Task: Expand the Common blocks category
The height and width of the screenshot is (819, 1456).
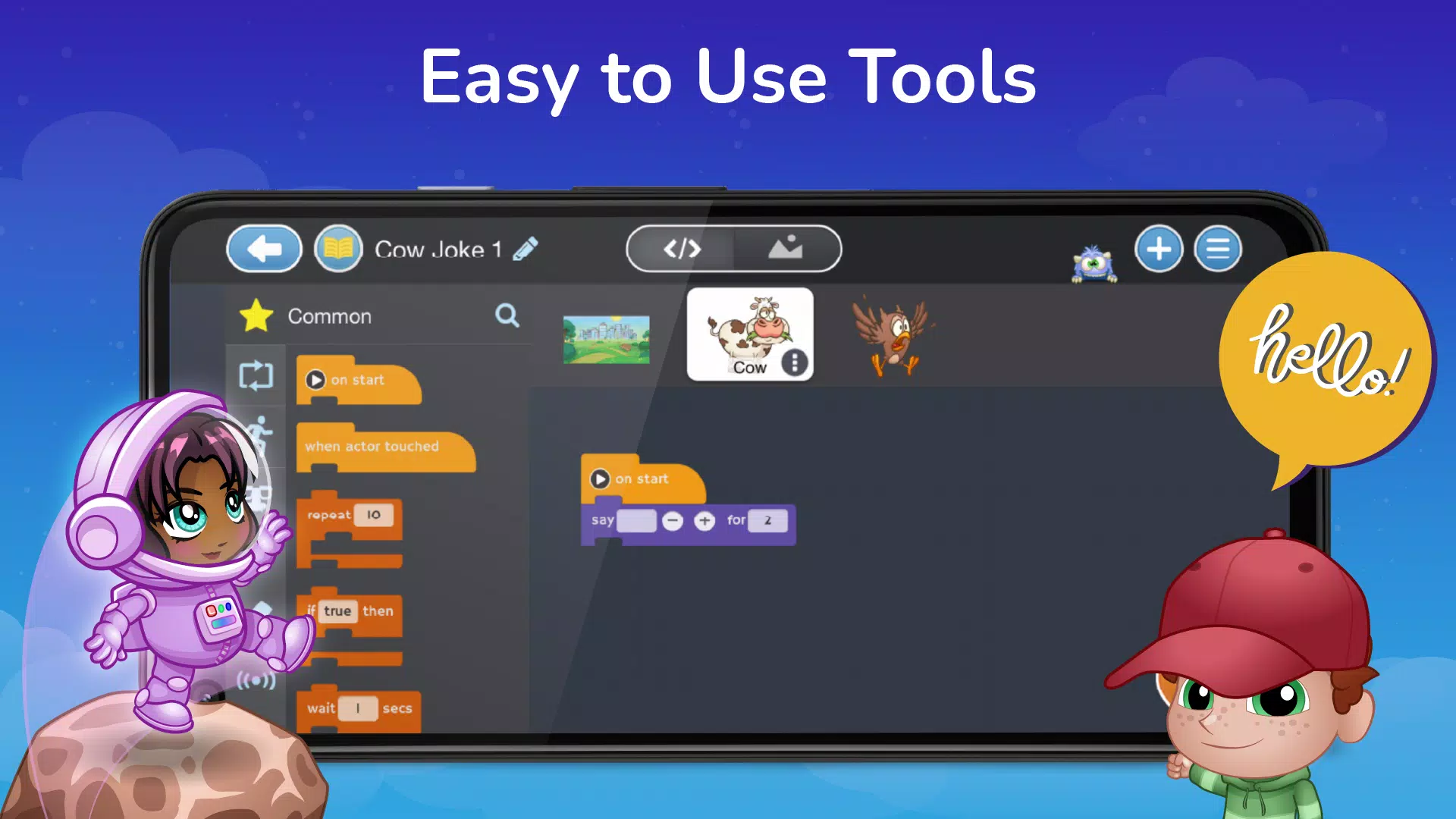Action: click(329, 315)
